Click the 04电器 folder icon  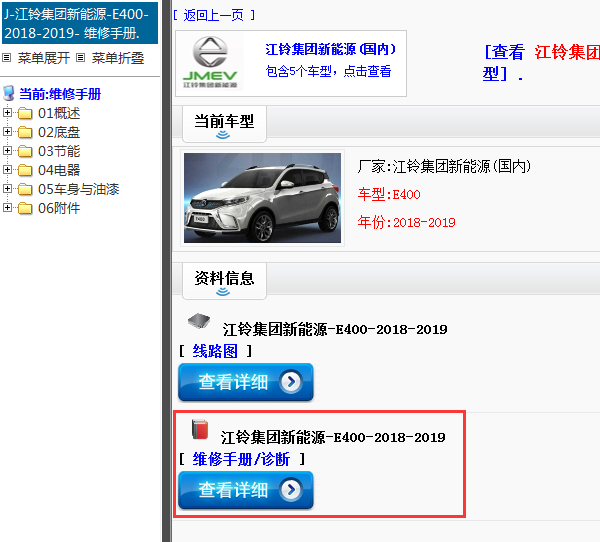click(x=25, y=170)
